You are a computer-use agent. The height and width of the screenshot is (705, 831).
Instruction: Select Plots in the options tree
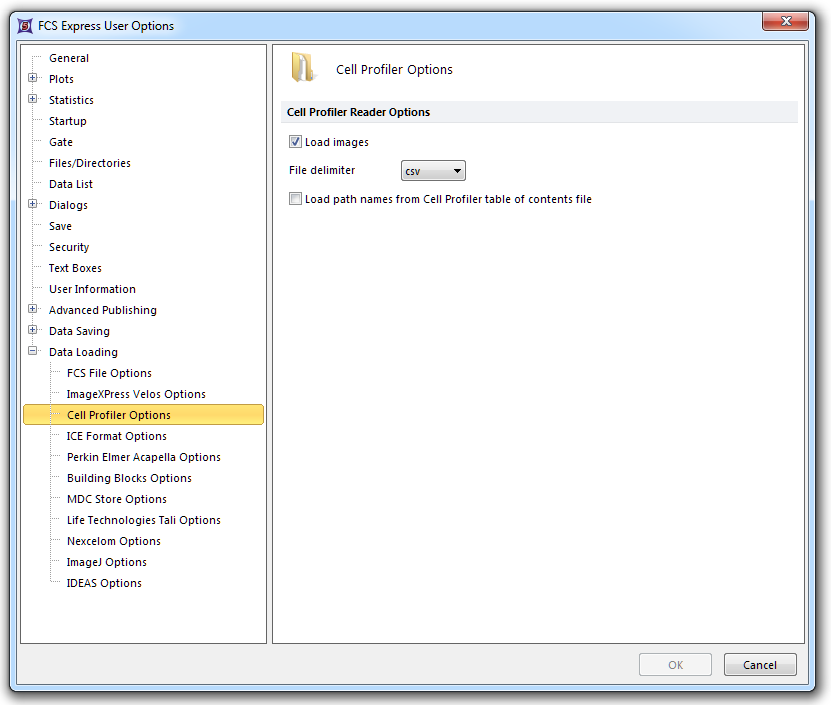[61, 79]
